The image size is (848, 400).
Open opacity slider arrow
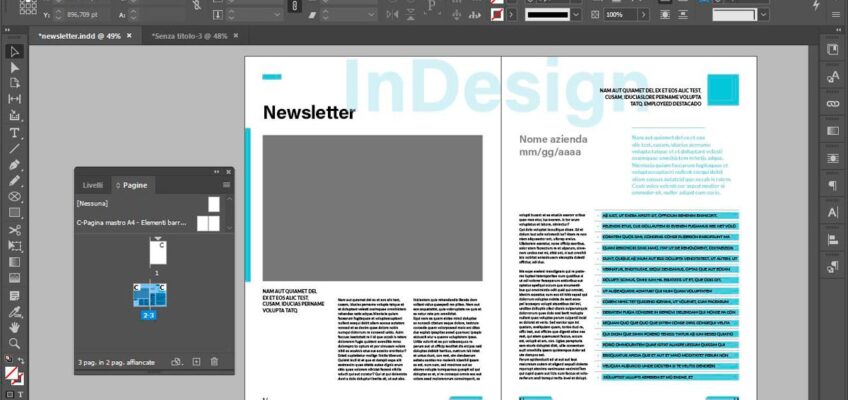pyautogui.click(x=644, y=15)
